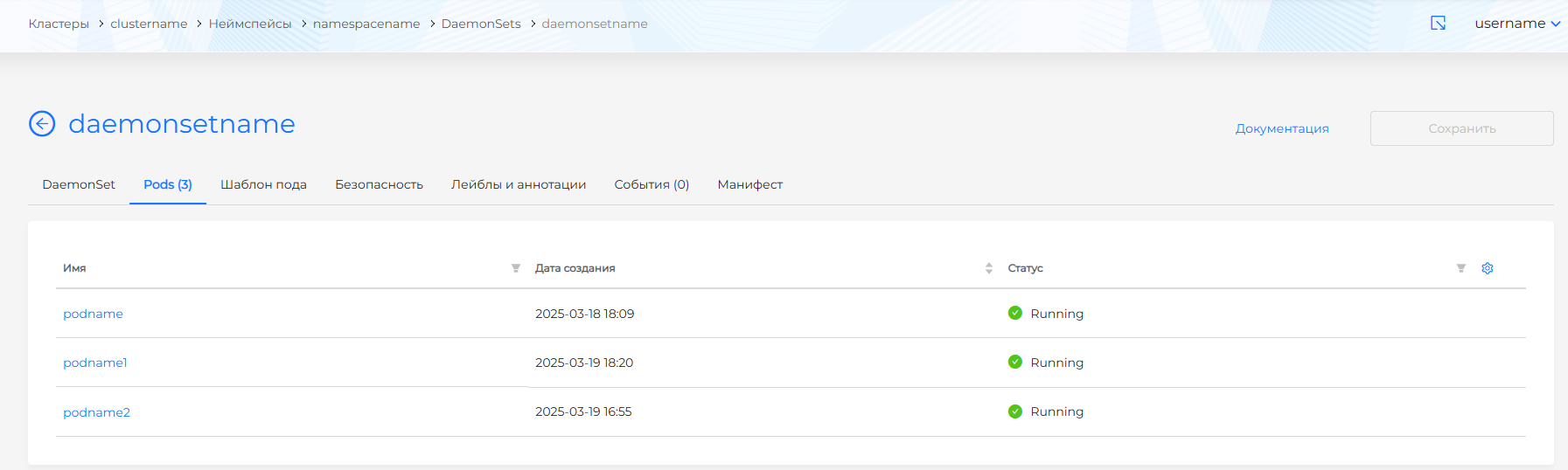Open the podname1 pod link
The height and width of the screenshot is (470, 1568).
[x=95, y=363]
